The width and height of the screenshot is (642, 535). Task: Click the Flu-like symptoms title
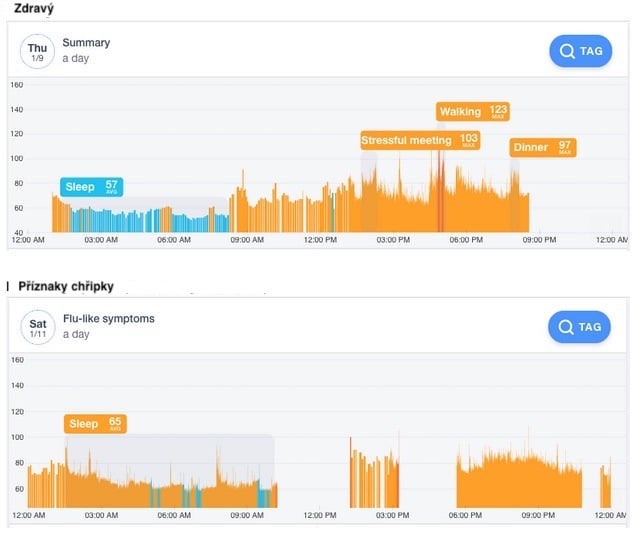click(109, 318)
